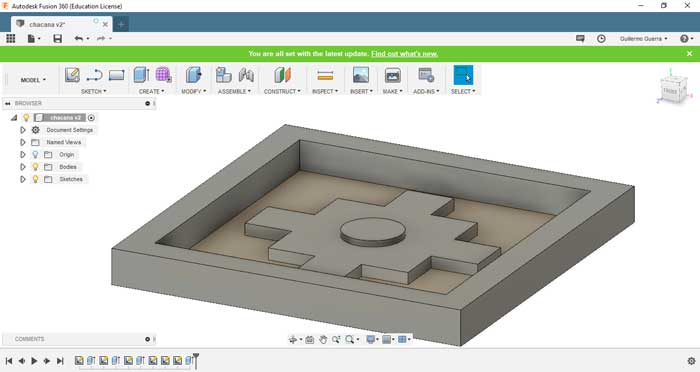Image resolution: width=700 pixels, height=372 pixels.
Task: Expand the Origin folder
Action: pos(23,155)
